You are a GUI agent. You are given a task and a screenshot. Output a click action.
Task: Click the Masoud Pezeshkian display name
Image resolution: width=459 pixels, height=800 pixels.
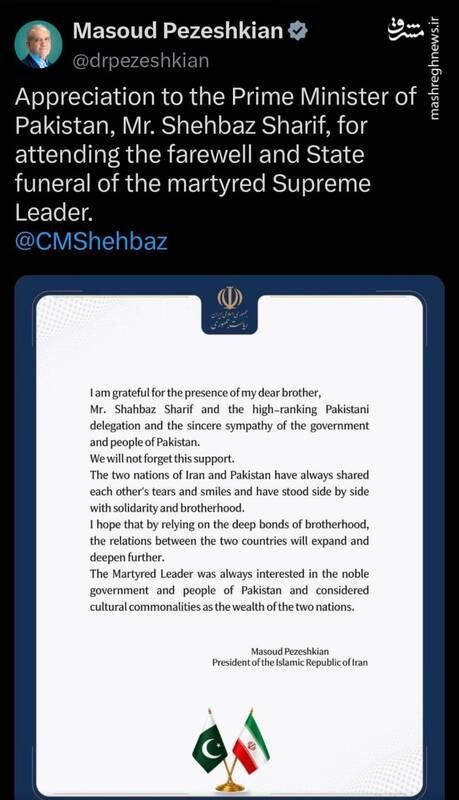[x=178, y=31]
